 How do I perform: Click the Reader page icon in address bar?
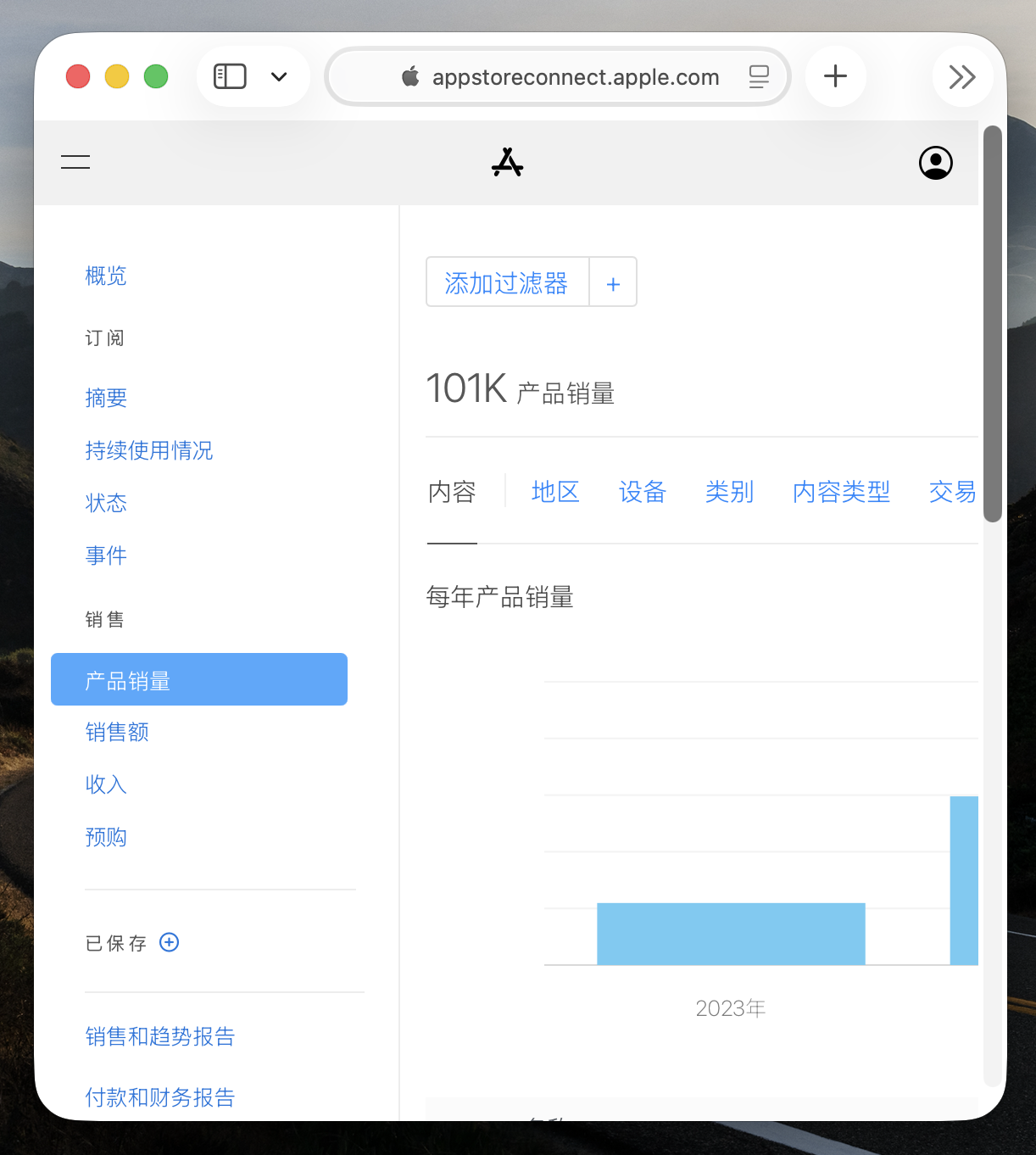[x=759, y=77]
